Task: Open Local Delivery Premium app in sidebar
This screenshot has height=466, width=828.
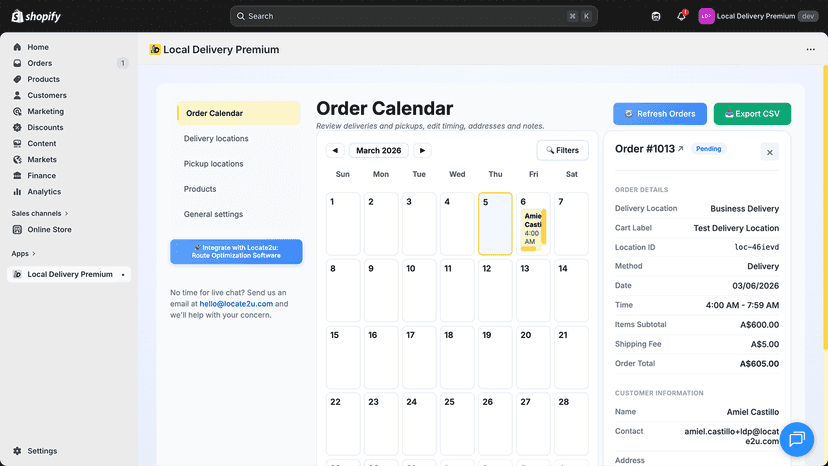Action: click(x=69, y=274)
